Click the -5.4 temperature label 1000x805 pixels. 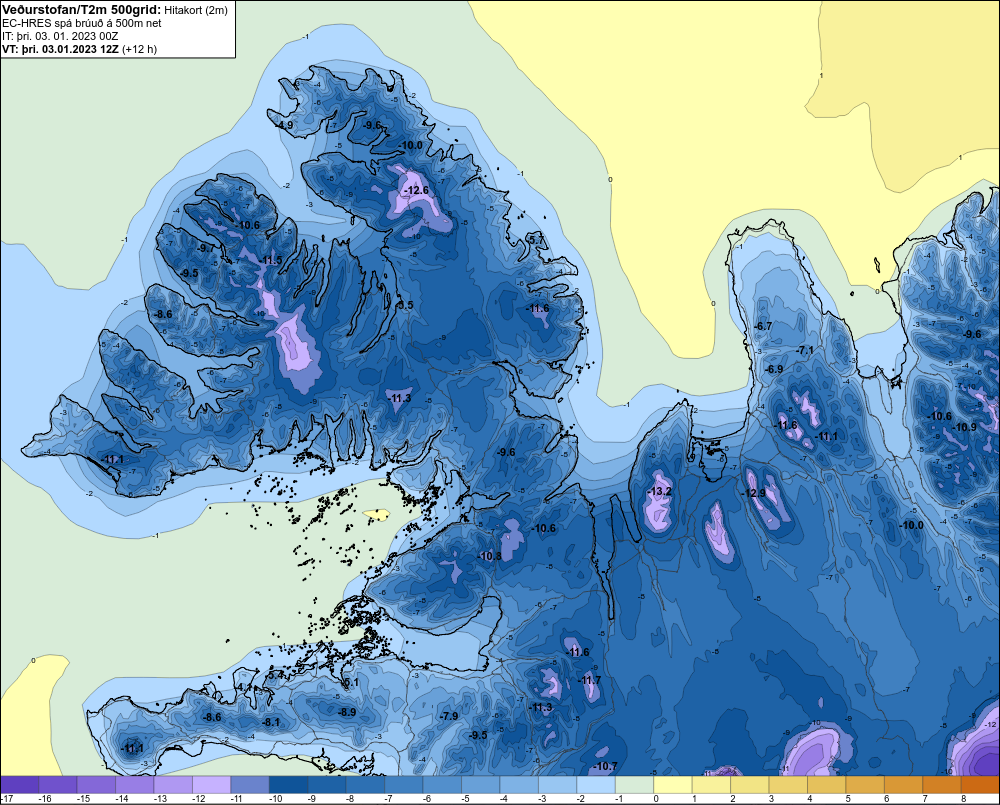(x=275, y=675)
